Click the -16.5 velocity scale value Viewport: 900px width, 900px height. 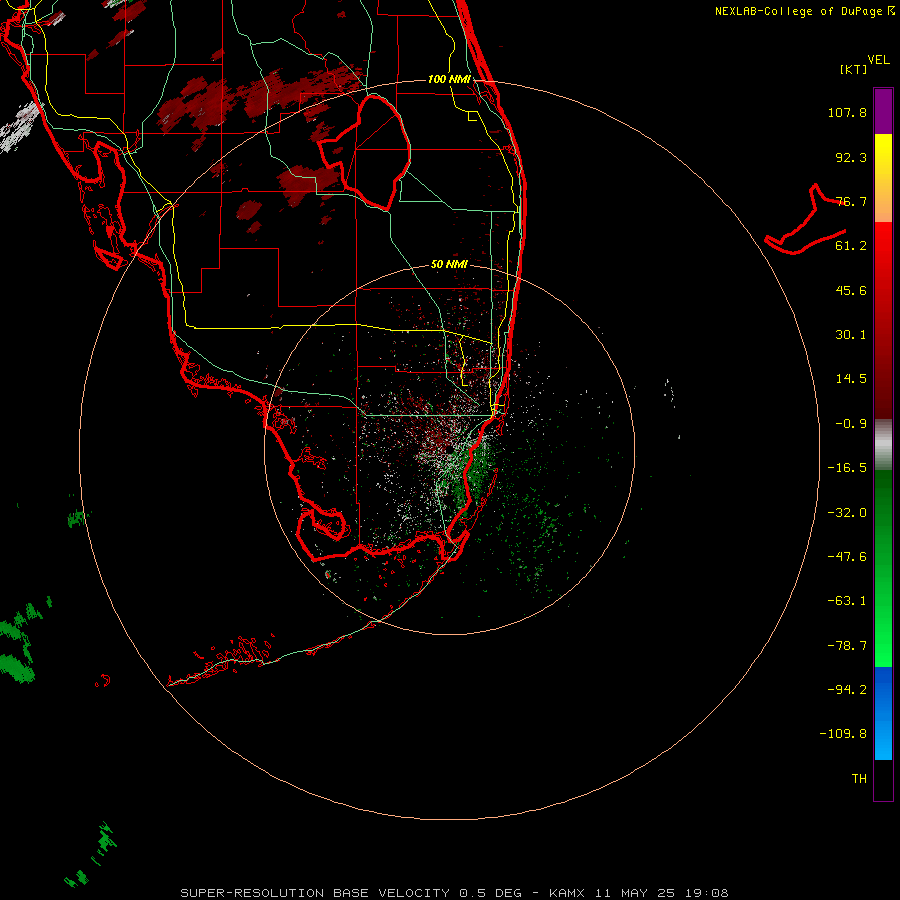pos(847,468)
